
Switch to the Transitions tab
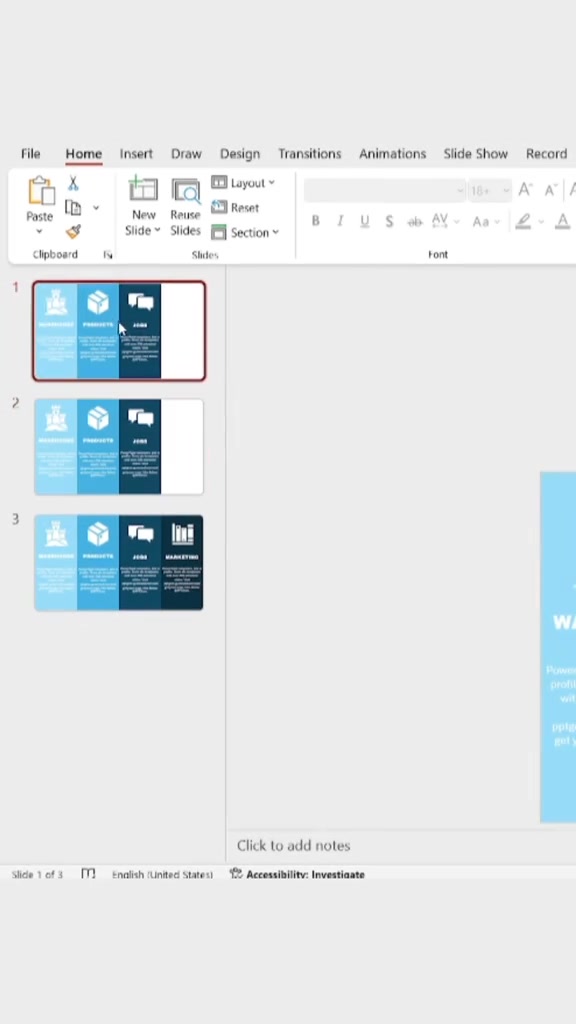pyautogui.click(x=310, y=153)
